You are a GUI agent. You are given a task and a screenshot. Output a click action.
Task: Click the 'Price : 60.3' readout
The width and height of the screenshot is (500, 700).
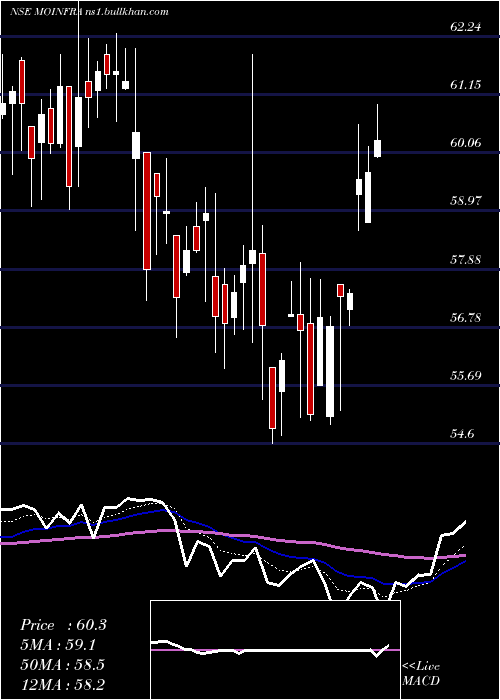(x=63, y=625)
